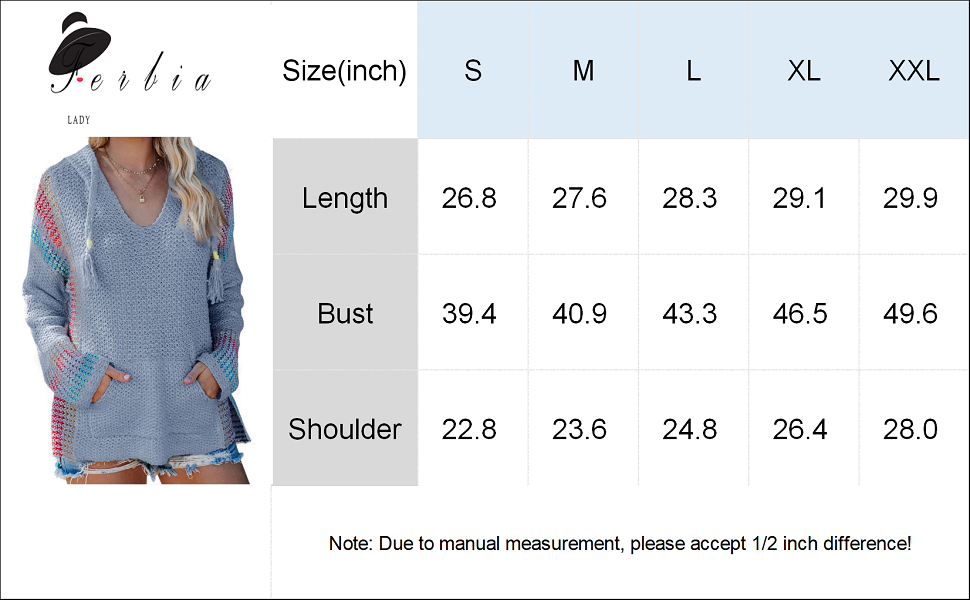Click the Bust row label
Viewport: 970px width, 600px height.
(x=345, y=313)
